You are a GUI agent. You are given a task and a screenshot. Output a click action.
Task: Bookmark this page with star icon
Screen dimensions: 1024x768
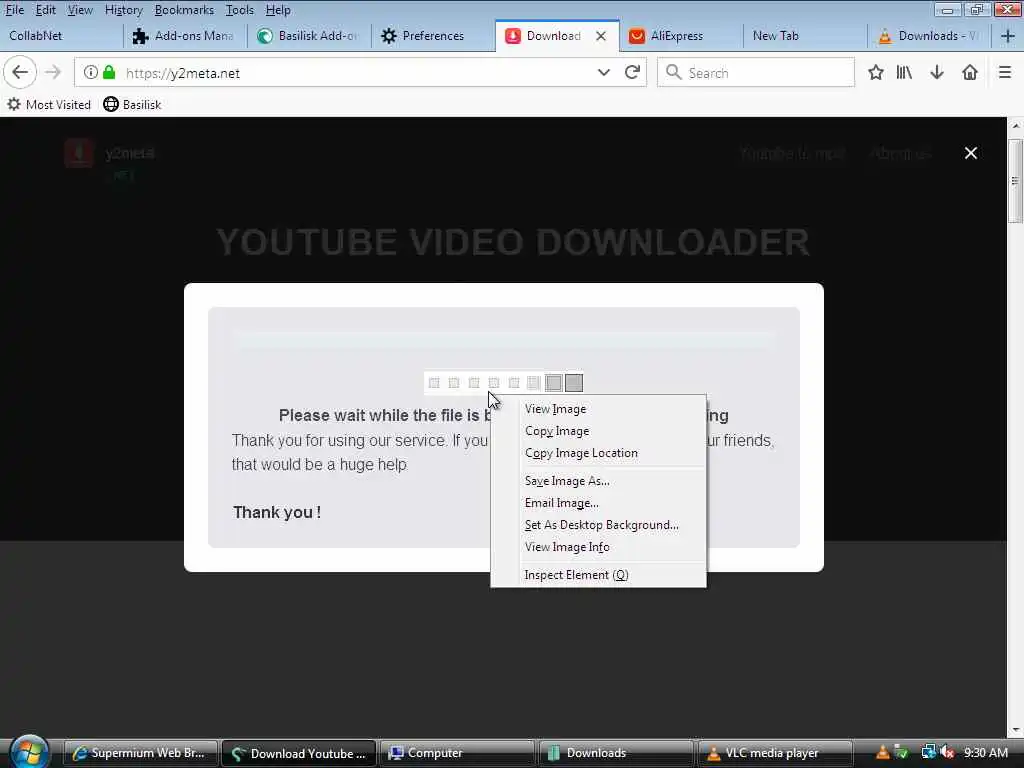(x=876, y=72)
